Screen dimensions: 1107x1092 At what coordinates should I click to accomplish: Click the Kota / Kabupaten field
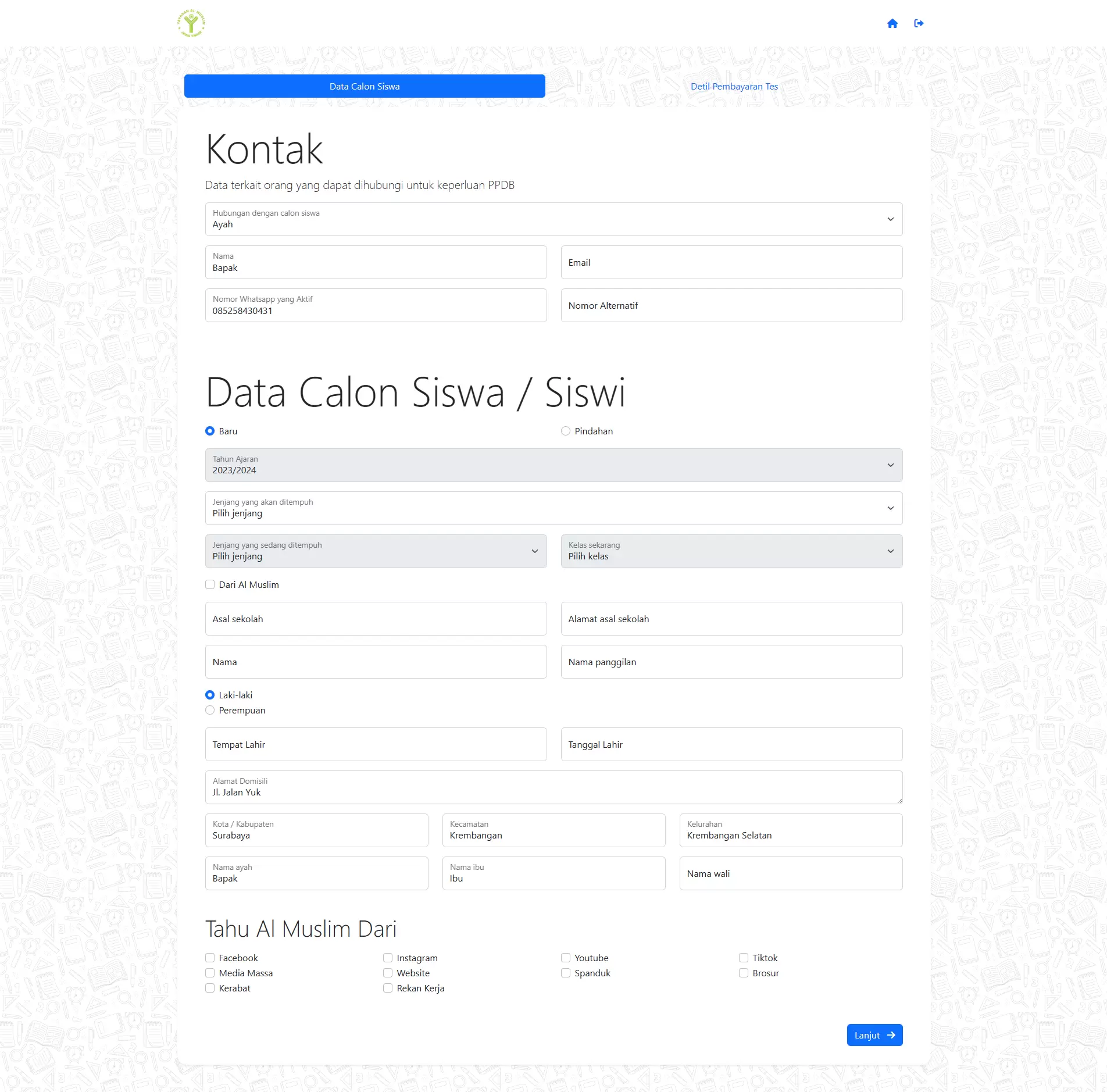click(316, 830)
